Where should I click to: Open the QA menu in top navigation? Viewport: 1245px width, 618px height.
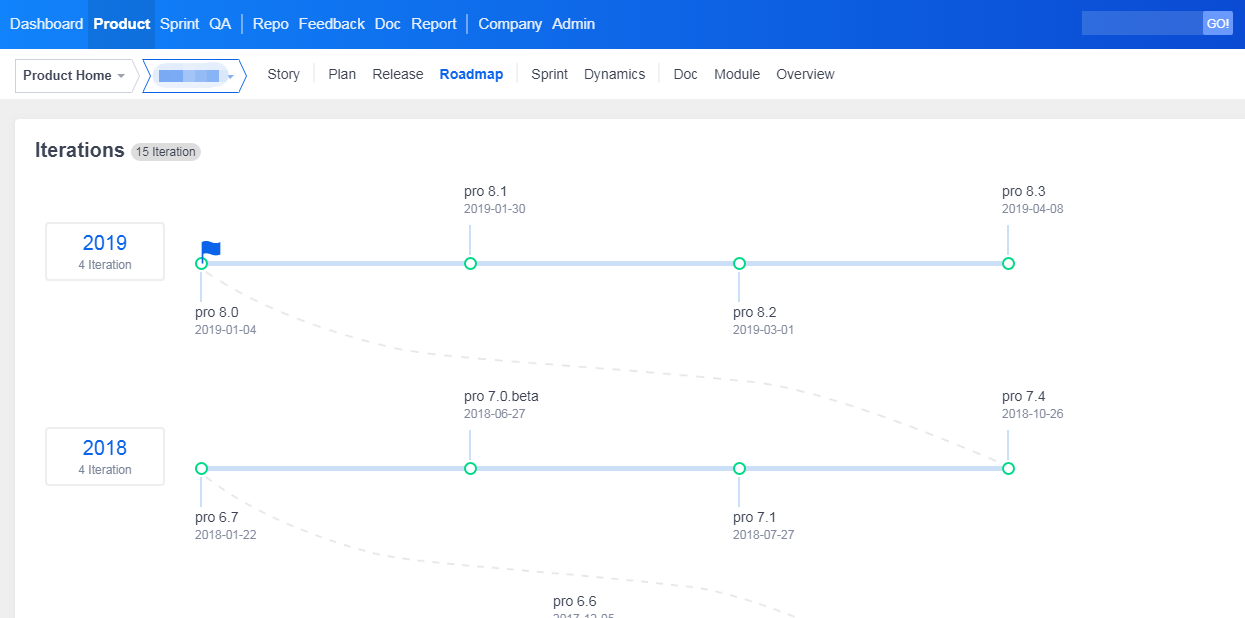pyautogui.click(x=220, y=24)
